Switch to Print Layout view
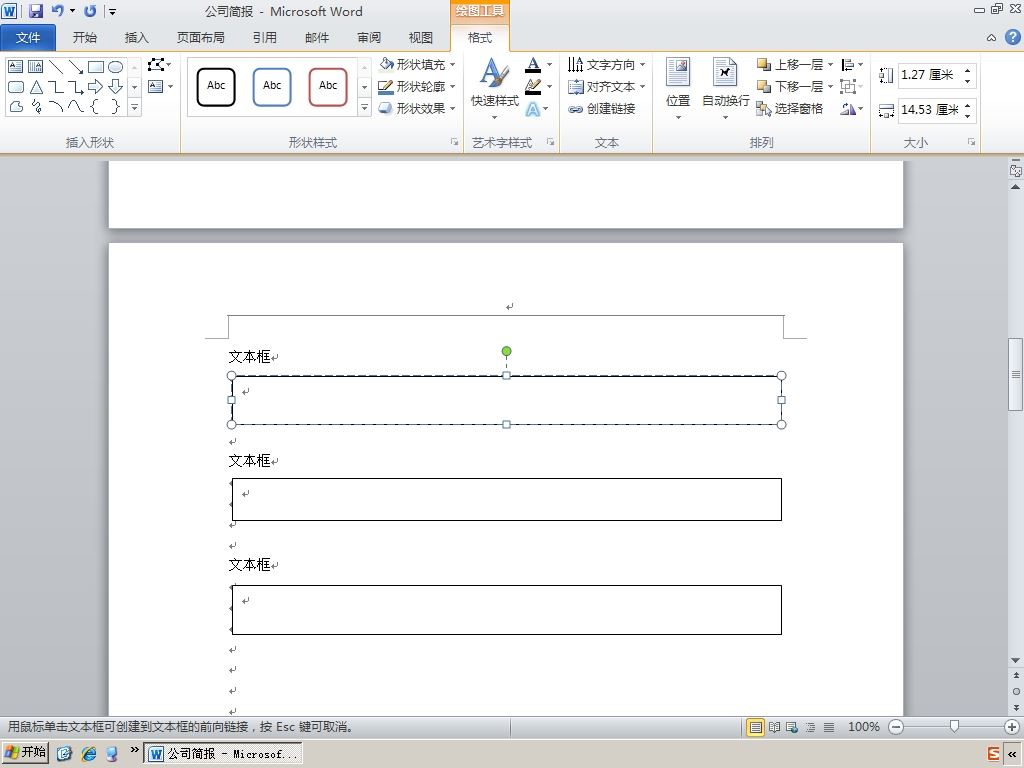Image resolution: width=1024 pixels, height=768 pixels. [x=756, y=727]
